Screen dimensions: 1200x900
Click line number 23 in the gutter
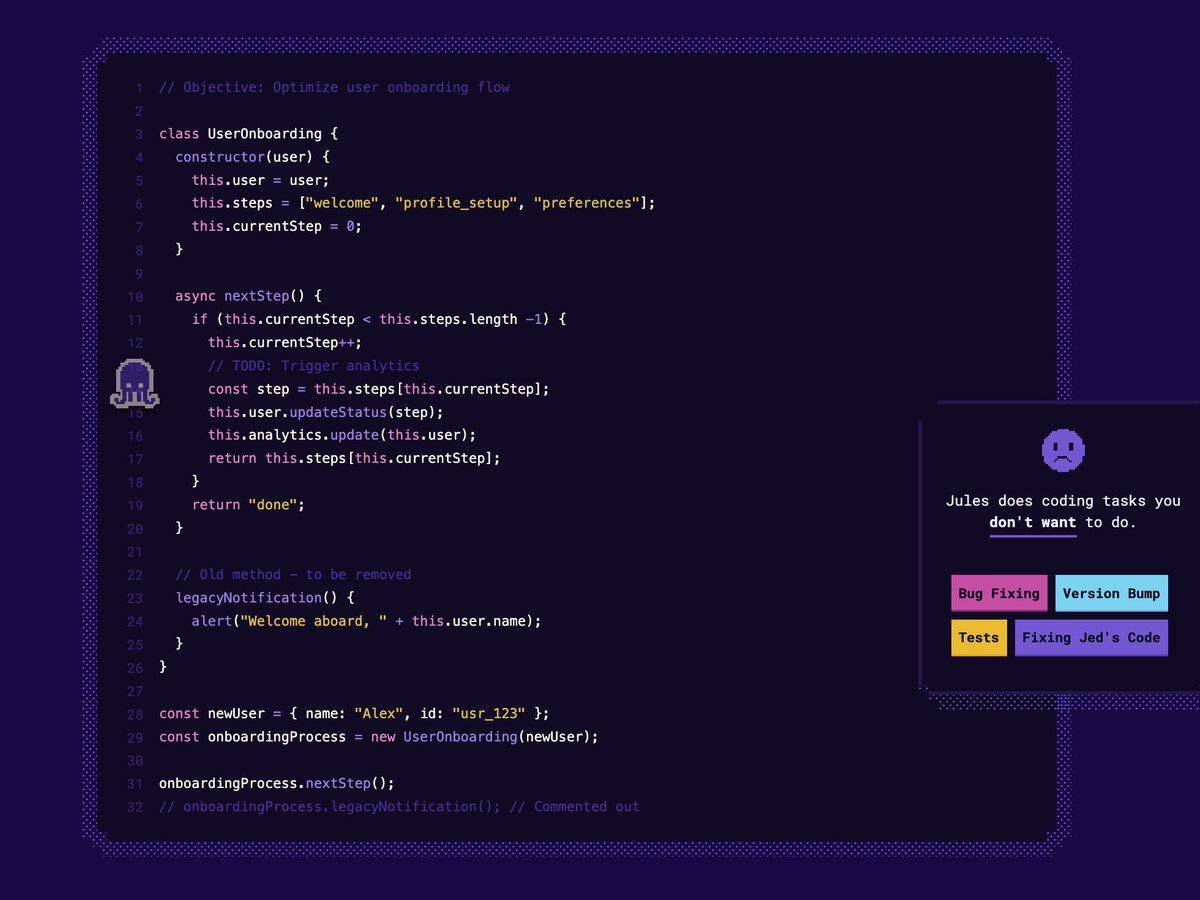tap(135, 599)
